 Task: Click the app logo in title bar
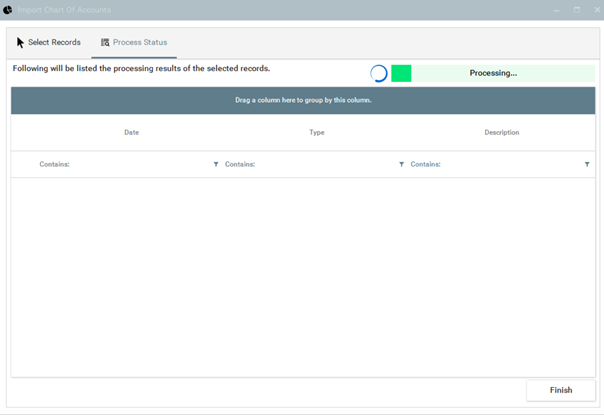pyautogui.click(x=8, y=10)
